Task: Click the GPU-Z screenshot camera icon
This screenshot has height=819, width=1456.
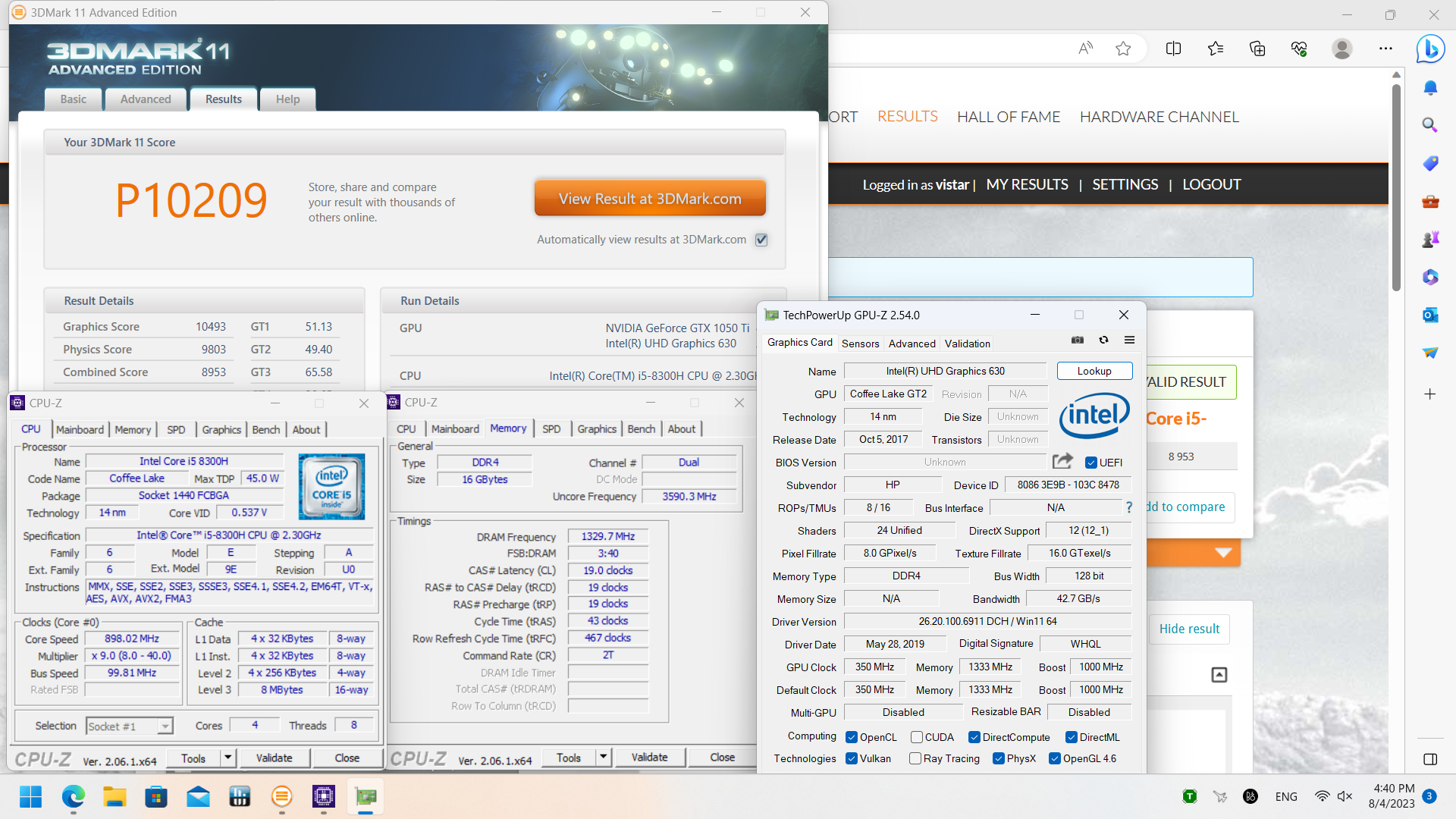Action: pos(1078,340)
